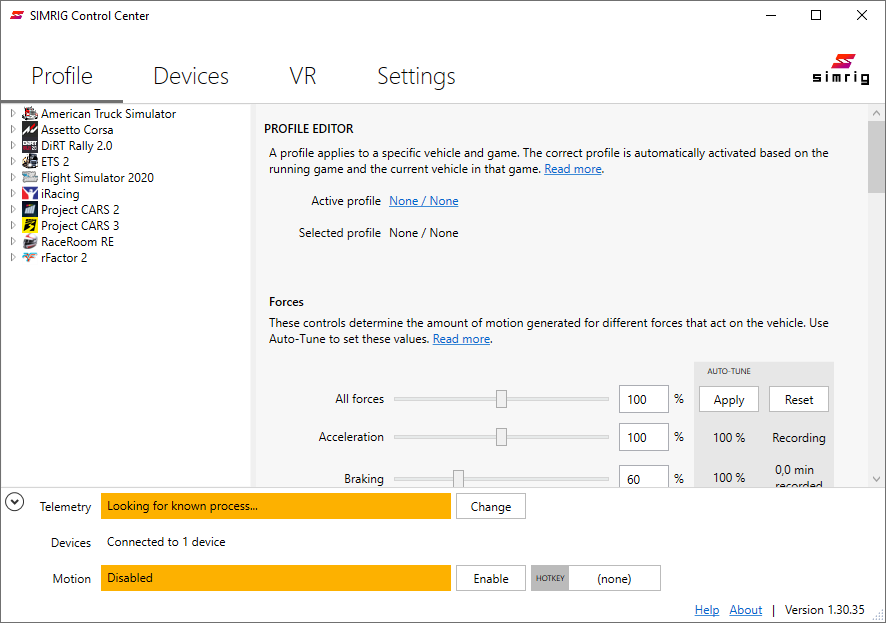This screenshot has width=886, height=623.
Task: Click the DiRT Rally 2.0 icon
Action: (x=30, y=146)
